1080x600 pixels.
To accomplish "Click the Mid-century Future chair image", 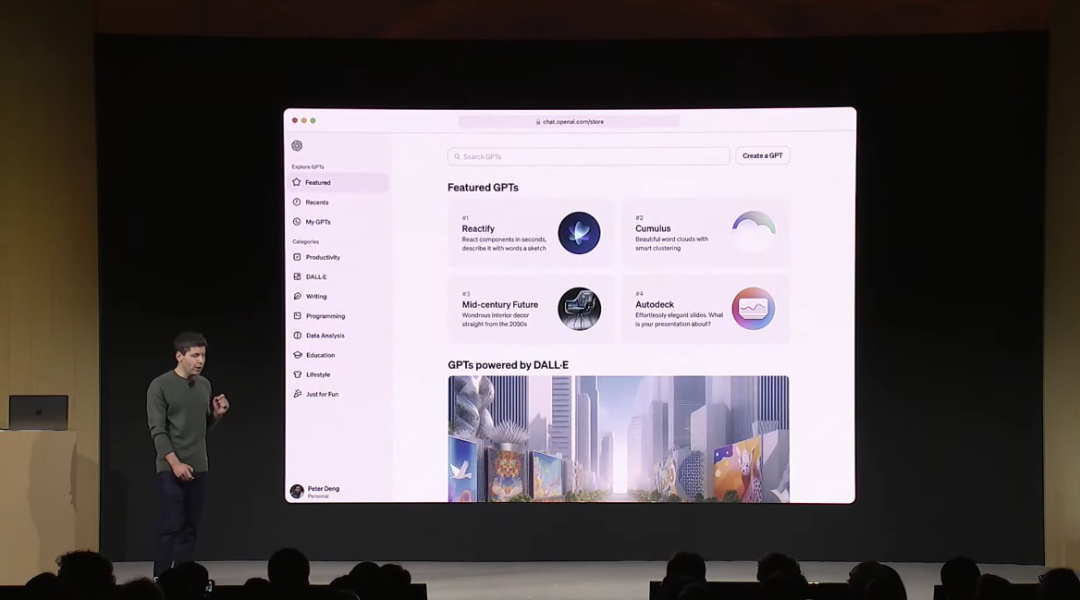I will (579, 309).
